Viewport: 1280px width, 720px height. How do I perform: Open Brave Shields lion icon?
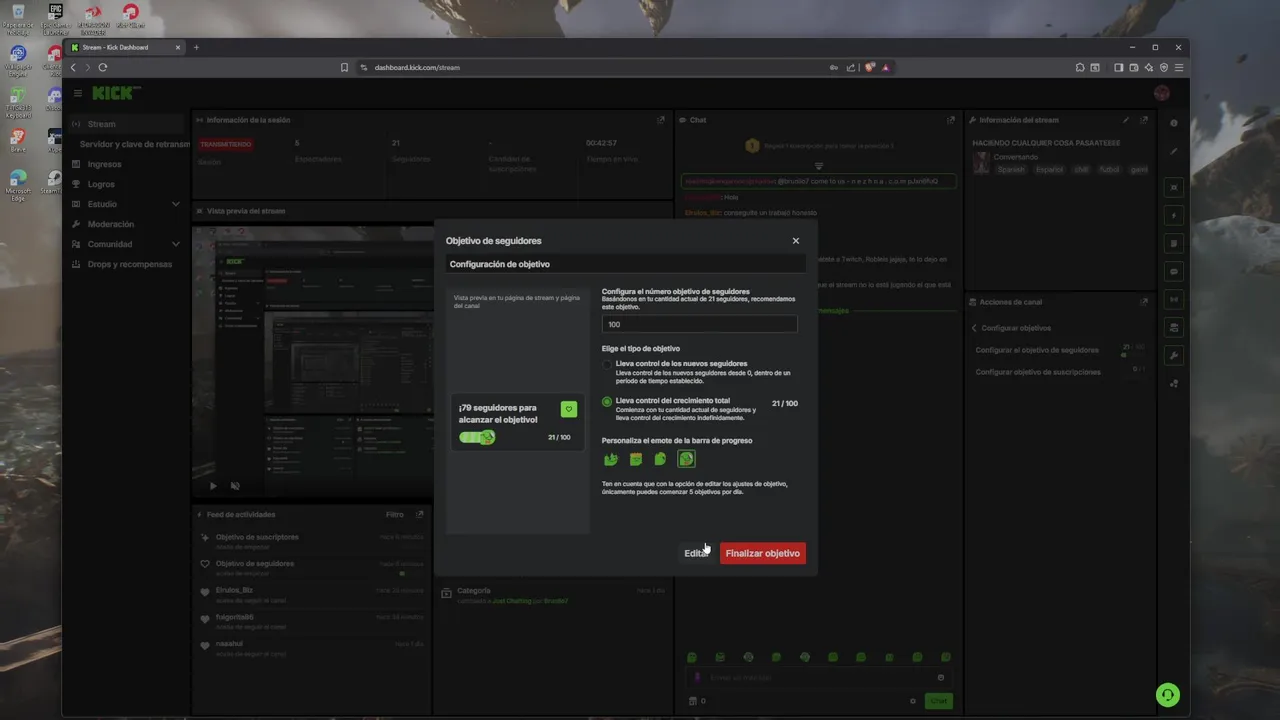point(870,67)
